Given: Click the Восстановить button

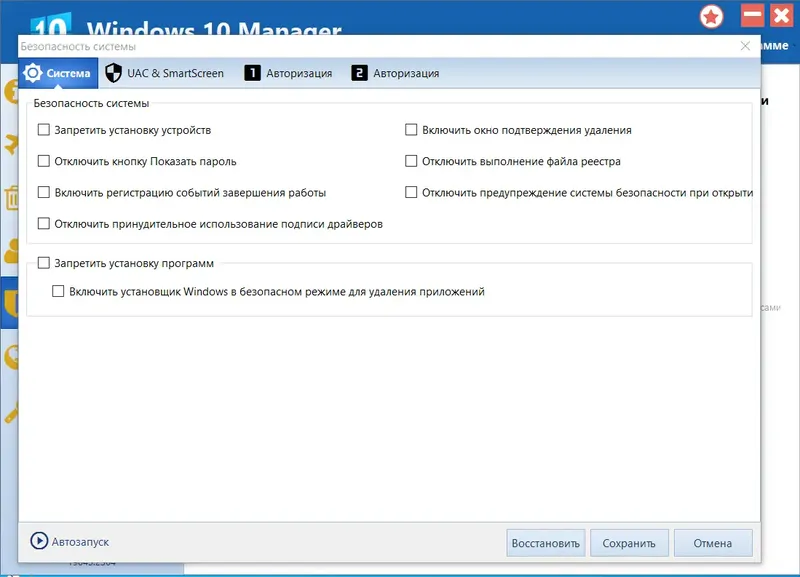Looking at the screenshot, I should 545,543.
